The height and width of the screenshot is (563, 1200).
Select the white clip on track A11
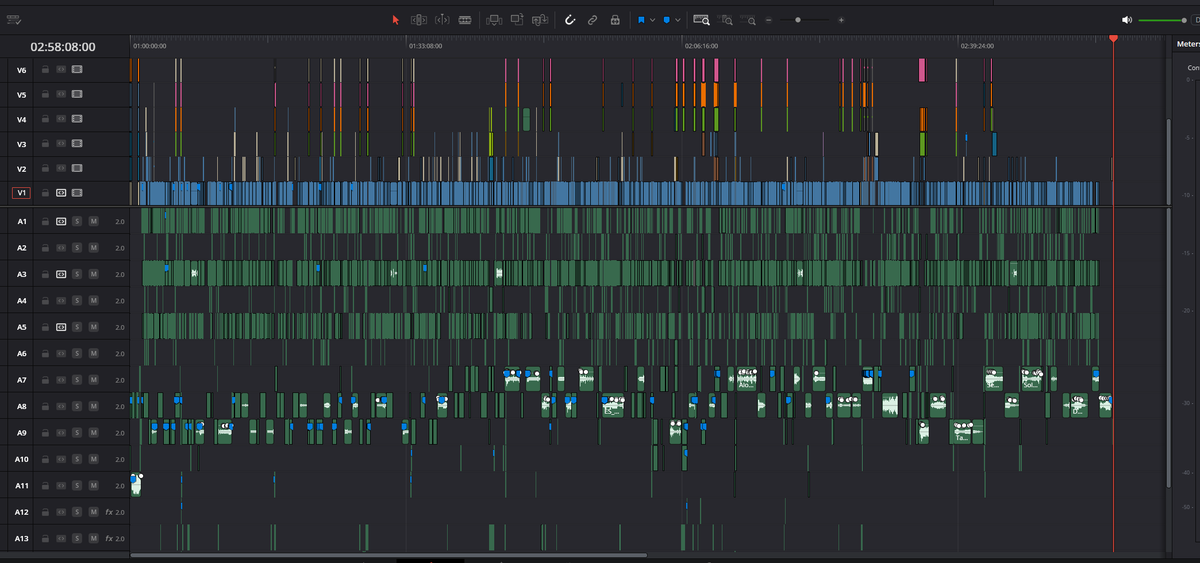pyautogui.click(x=137, y=484)
